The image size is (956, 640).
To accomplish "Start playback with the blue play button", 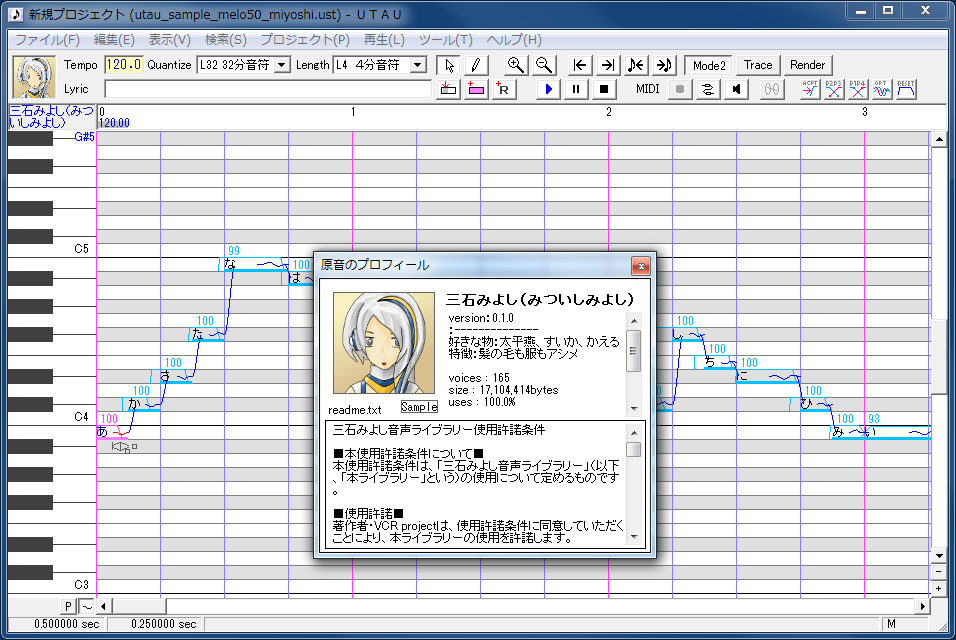I will click(548, 89).
